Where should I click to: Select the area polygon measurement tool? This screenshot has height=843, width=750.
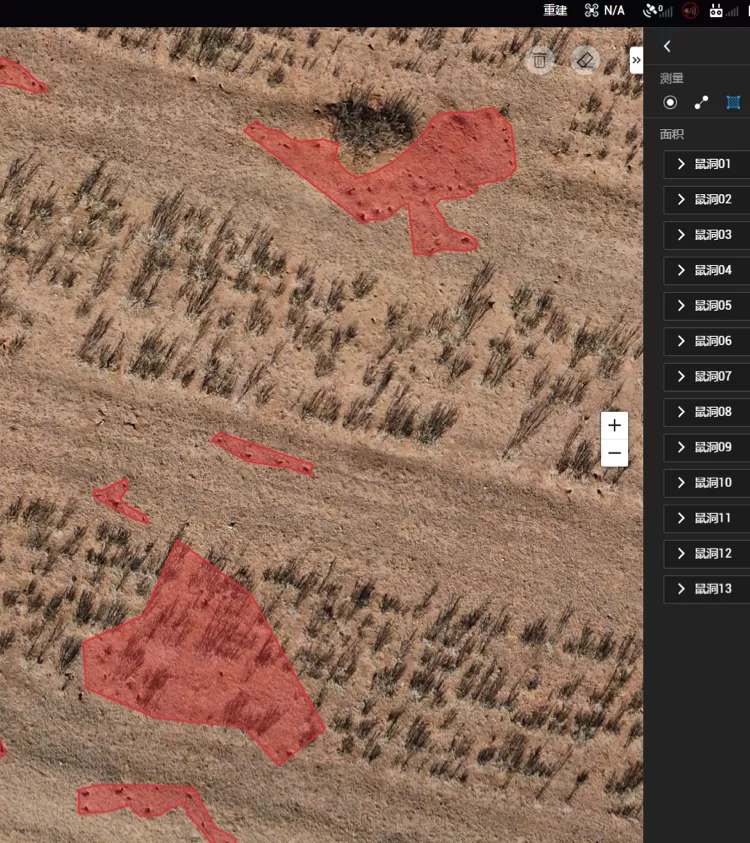pos(733,102)
